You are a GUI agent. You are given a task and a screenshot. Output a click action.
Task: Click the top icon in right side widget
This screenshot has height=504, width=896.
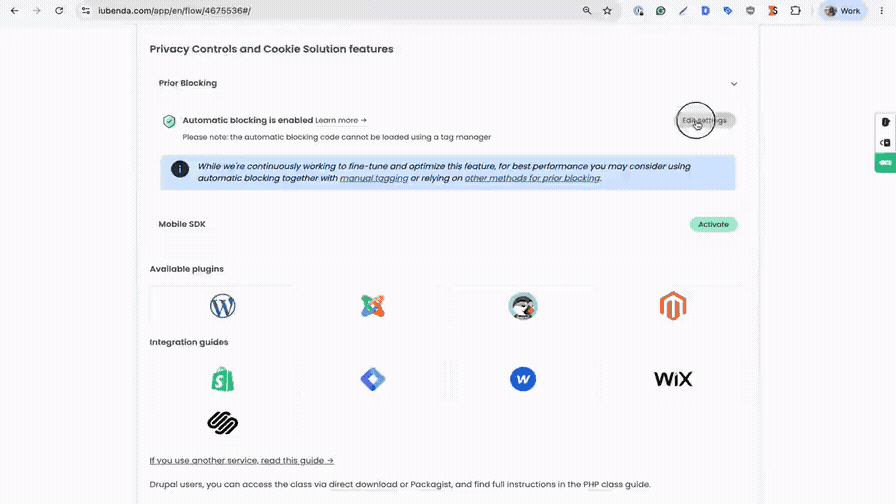coord(886,122)
